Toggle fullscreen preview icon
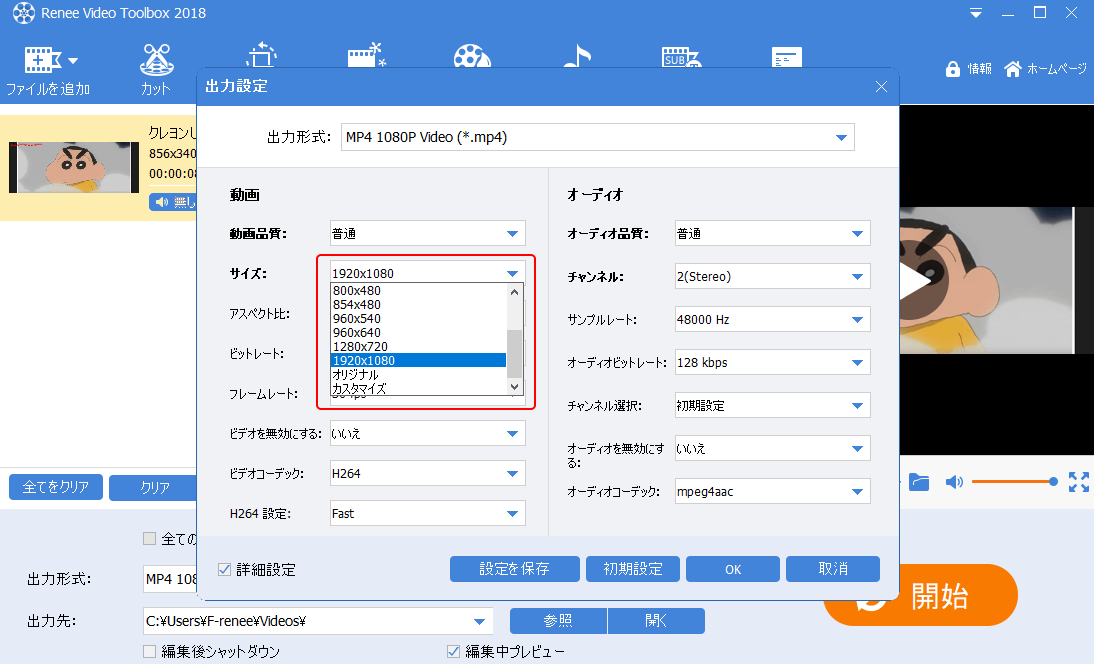This screenshot has height=664, width=1094. (1079, 482)
